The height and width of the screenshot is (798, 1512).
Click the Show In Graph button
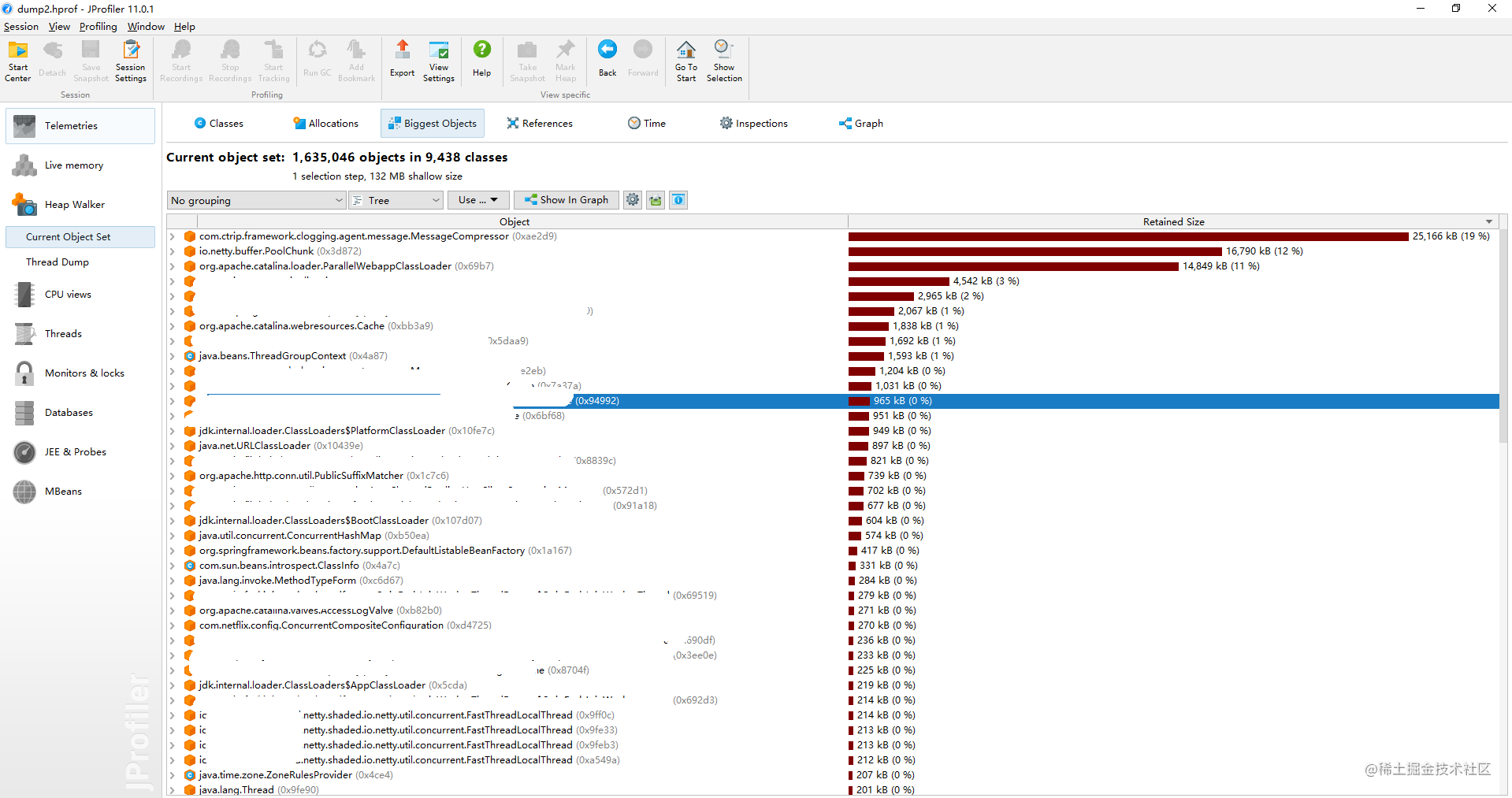click(566, 200)
